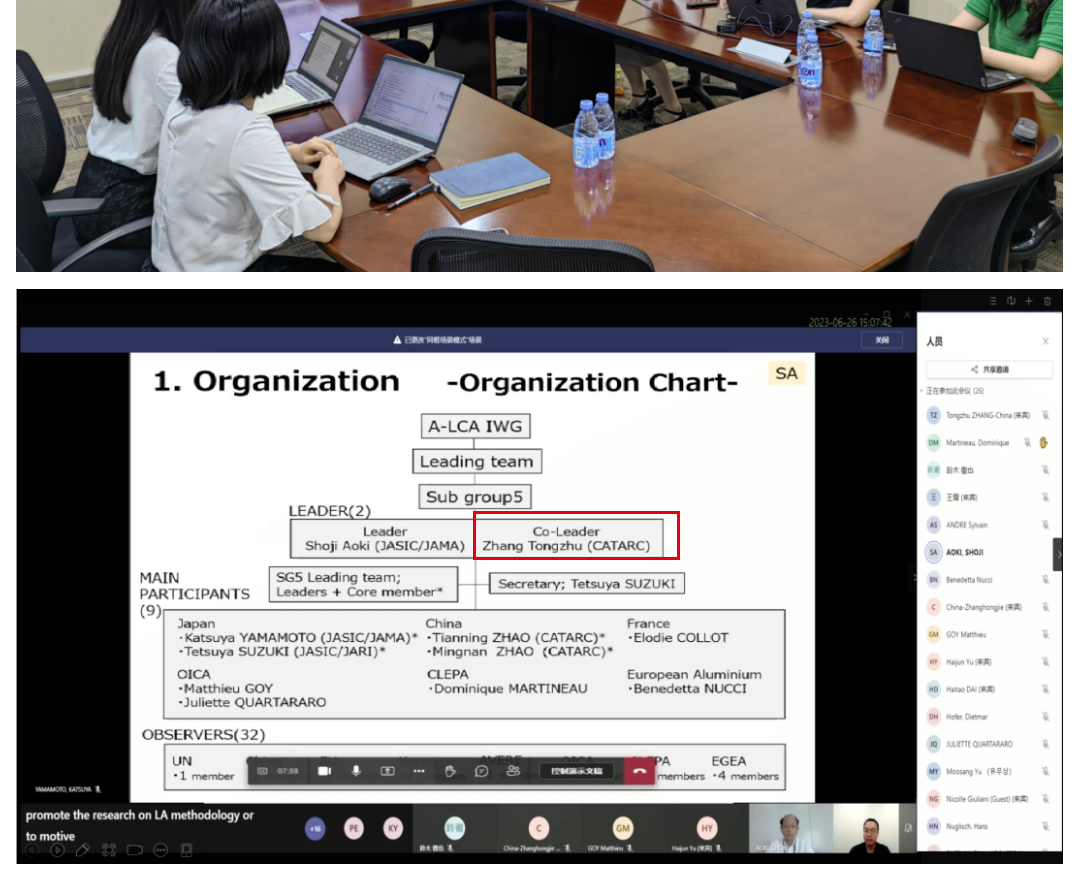
Task: Mute the microphone in meeting toolbar
Action: pyautogui.click(x=356, y=771)
